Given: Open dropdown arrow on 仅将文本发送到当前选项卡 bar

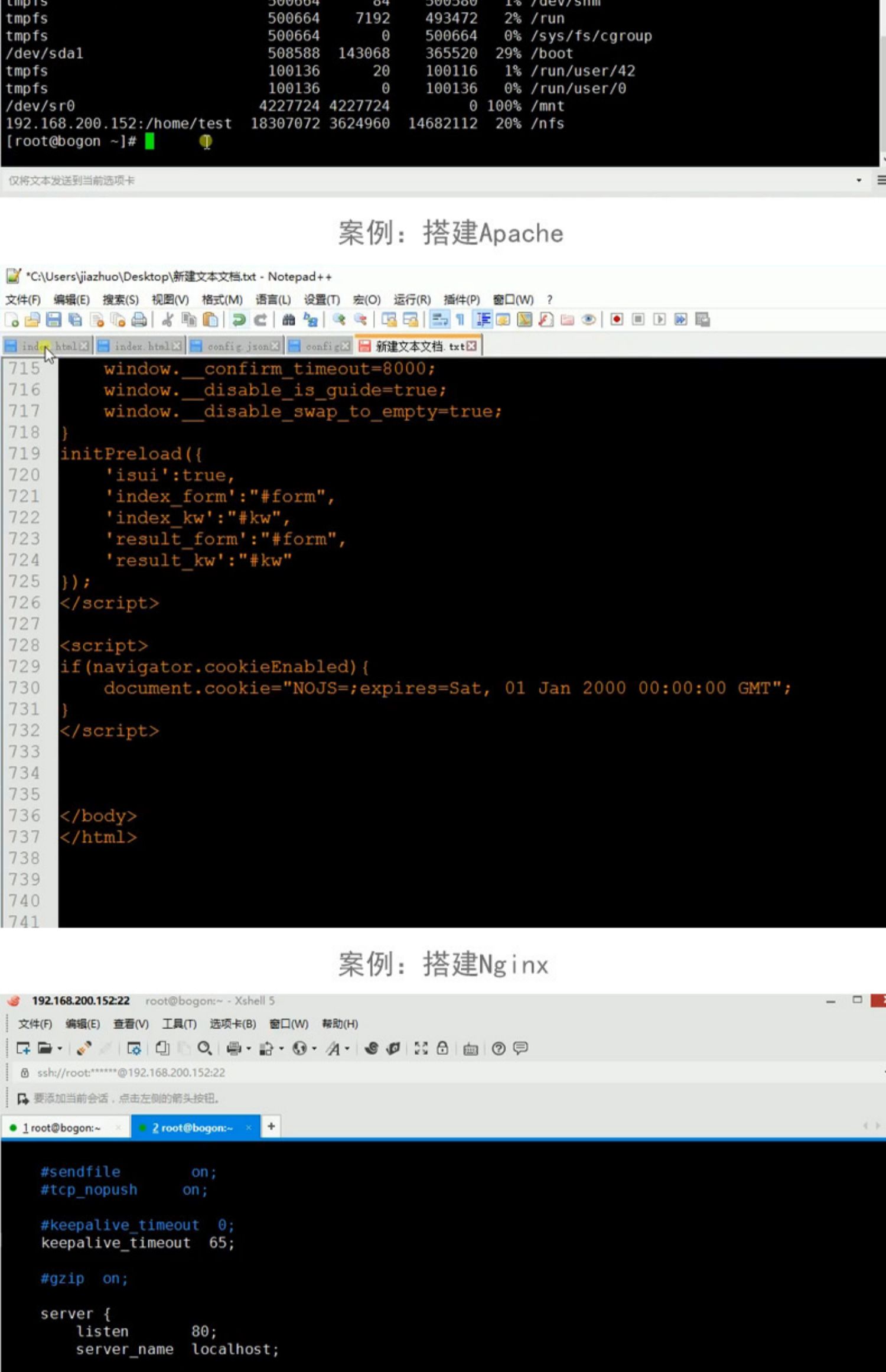Looking at the screenshot, I should click(859, 180).
